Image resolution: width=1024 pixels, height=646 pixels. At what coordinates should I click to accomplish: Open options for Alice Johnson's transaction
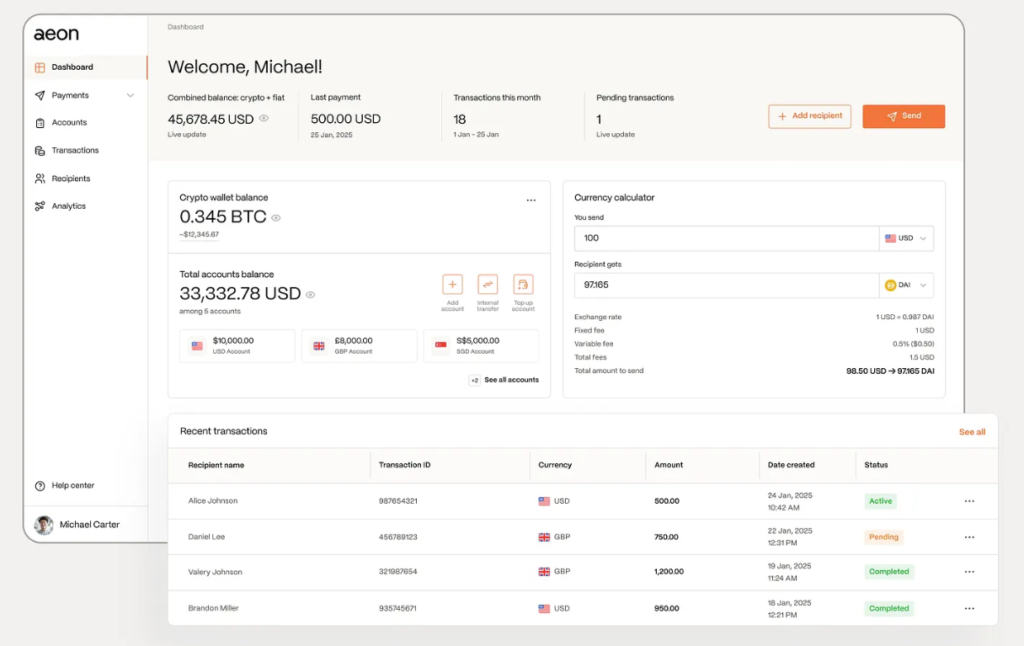968,501
